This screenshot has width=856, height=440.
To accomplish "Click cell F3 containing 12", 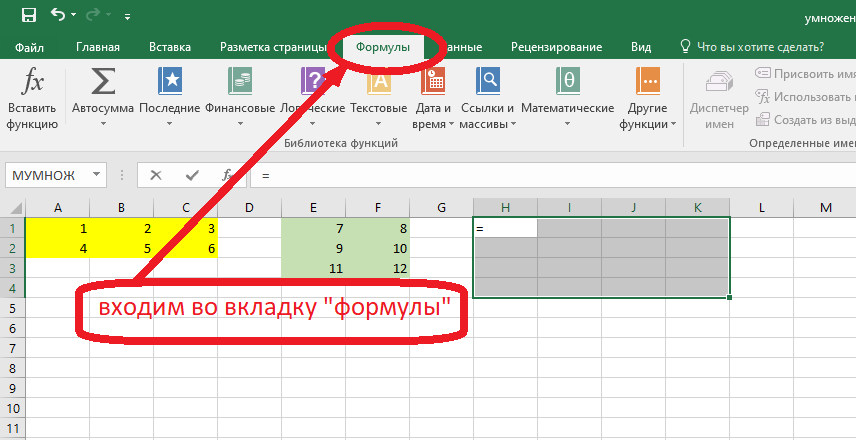I will tap(378, 268).
